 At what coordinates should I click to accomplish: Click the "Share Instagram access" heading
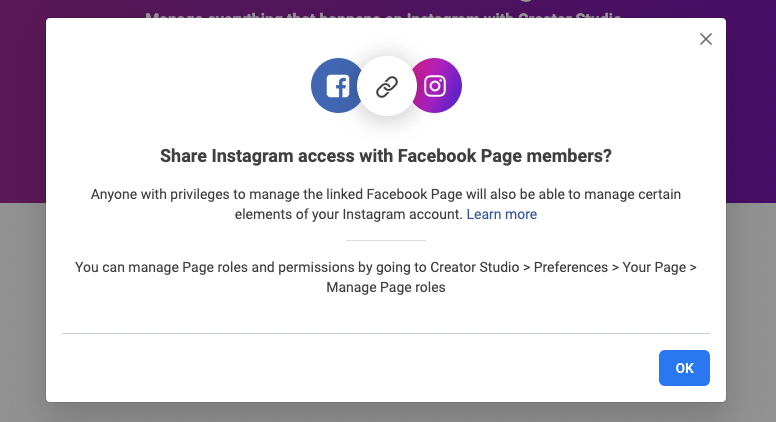[386, 156]
